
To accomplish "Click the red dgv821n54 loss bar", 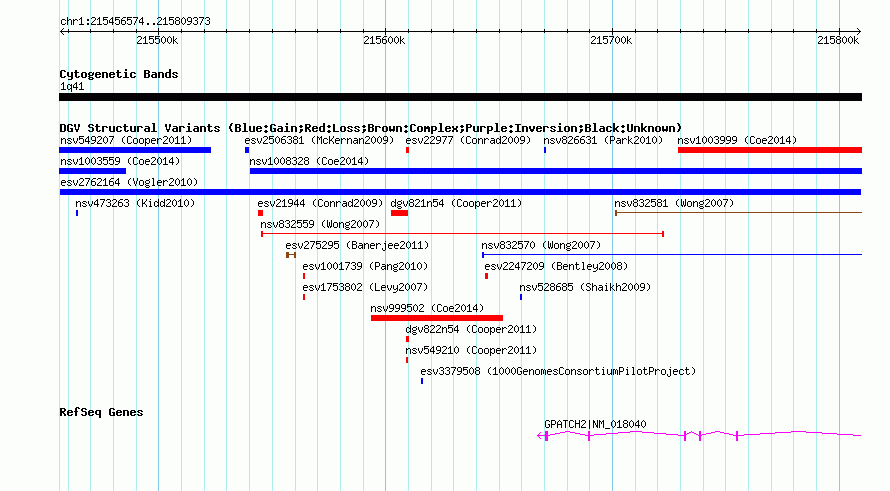I will [x=400, y=213].
